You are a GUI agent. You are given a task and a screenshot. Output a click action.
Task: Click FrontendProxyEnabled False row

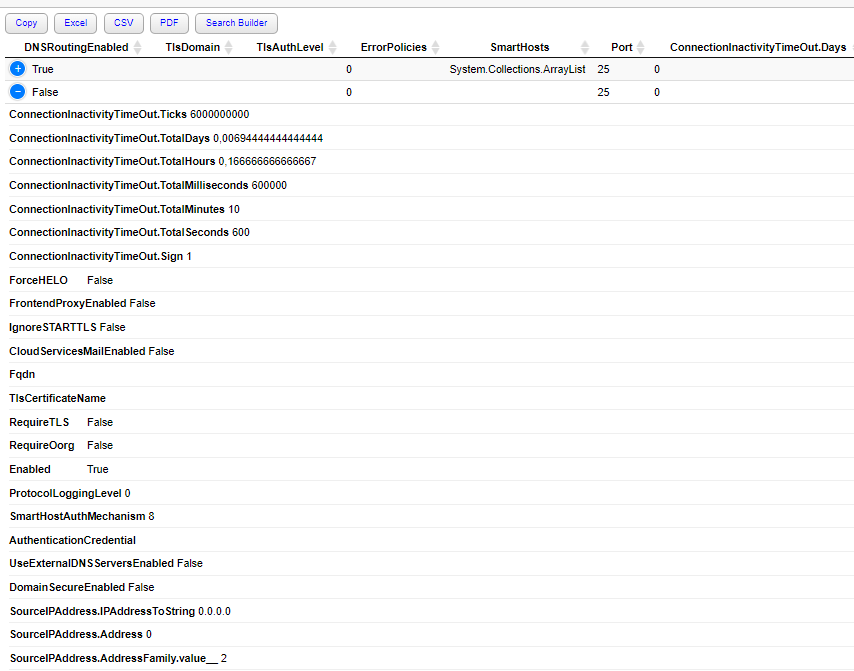point(429,303)
